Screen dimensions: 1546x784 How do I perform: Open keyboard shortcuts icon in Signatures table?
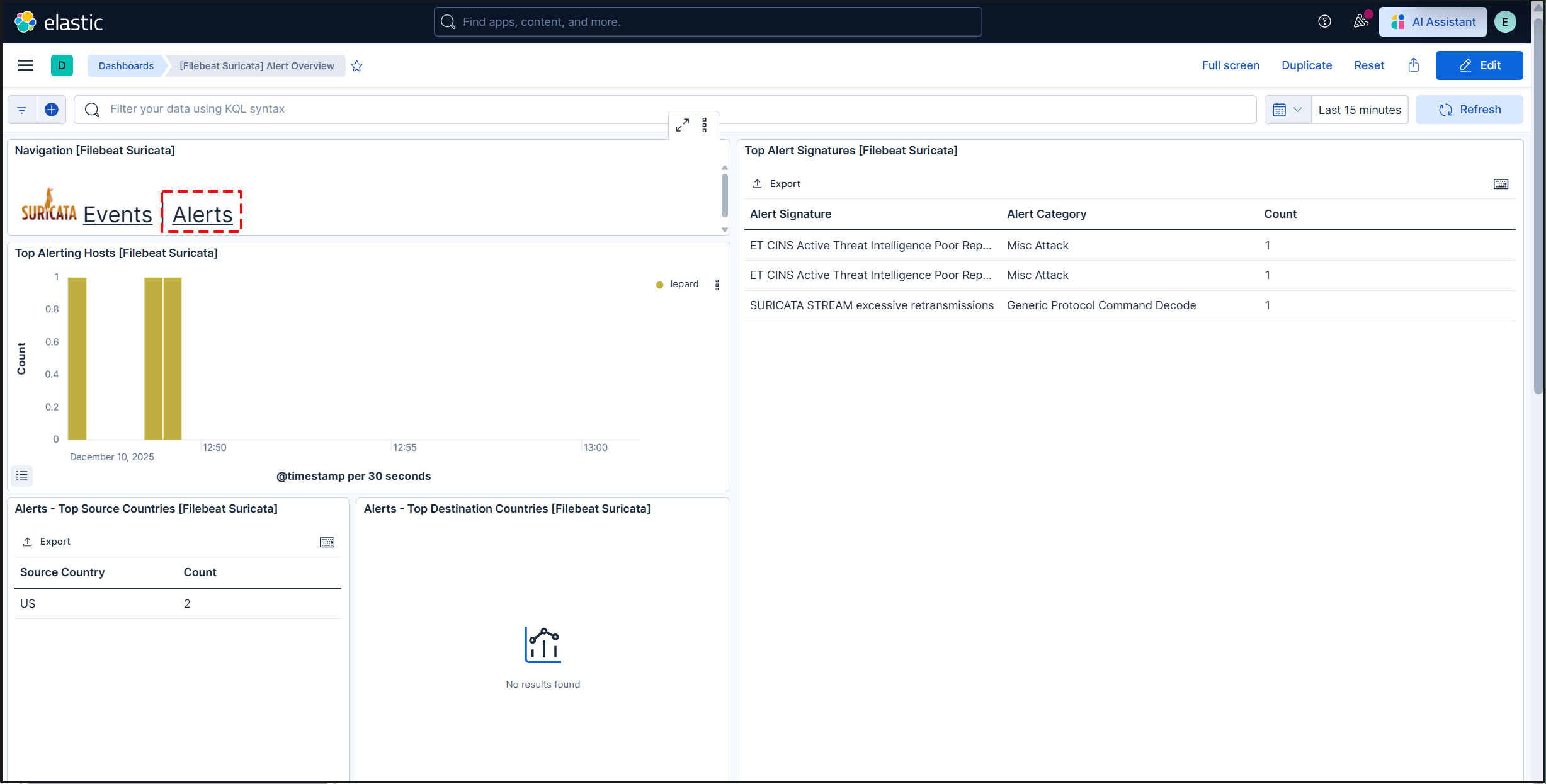click(1501, 184)
